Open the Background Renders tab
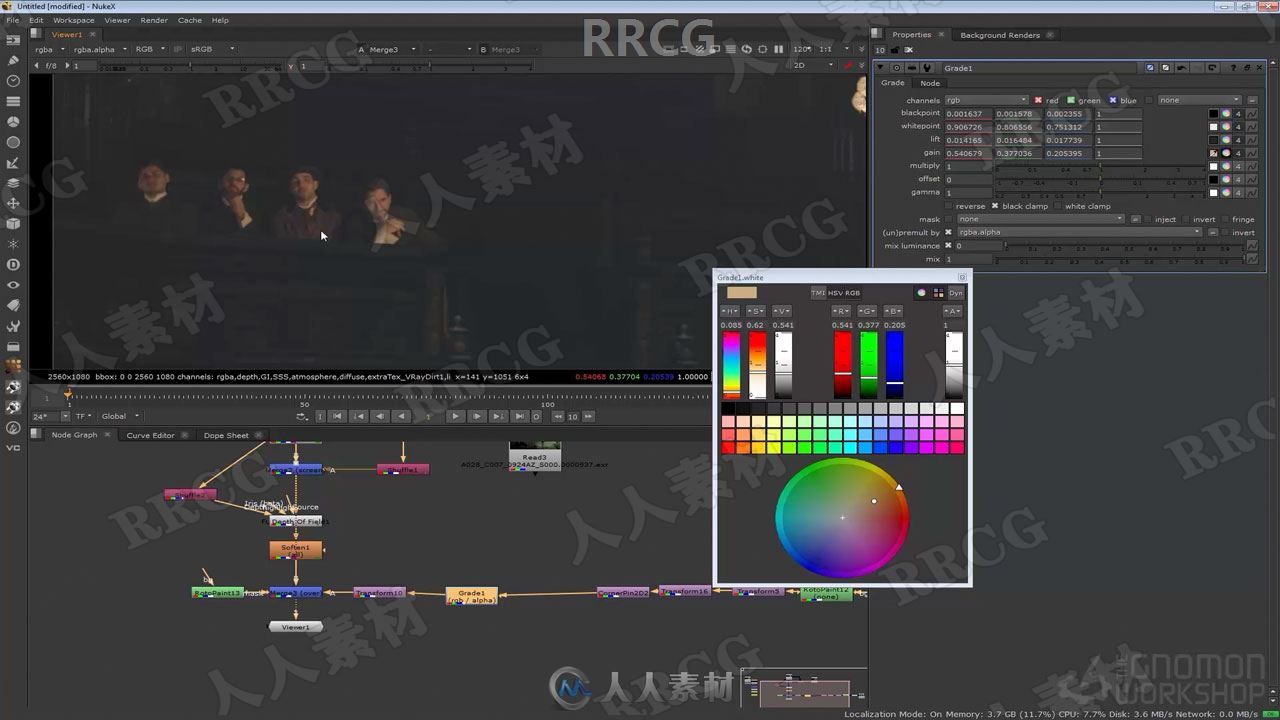Screen dimensions: 1280x720 coord(1000,35)
